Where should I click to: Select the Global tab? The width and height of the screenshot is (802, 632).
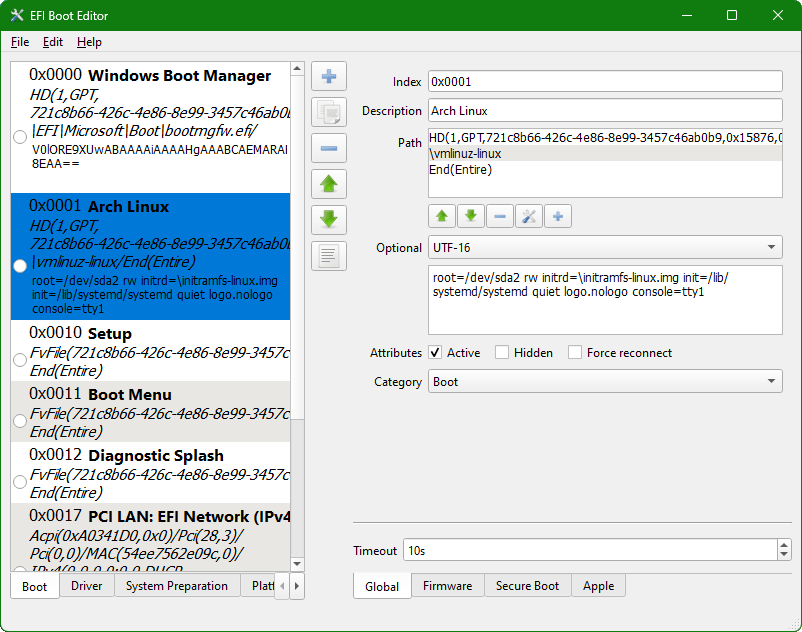coord(382,586)
